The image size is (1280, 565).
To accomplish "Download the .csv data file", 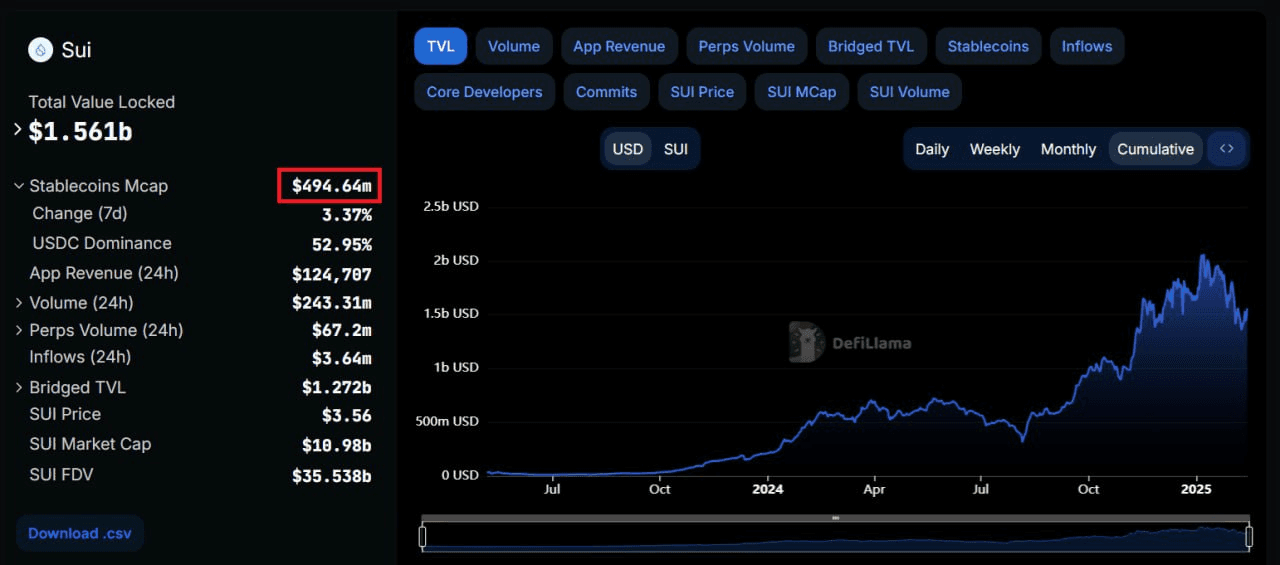I will tap(80, 533).
